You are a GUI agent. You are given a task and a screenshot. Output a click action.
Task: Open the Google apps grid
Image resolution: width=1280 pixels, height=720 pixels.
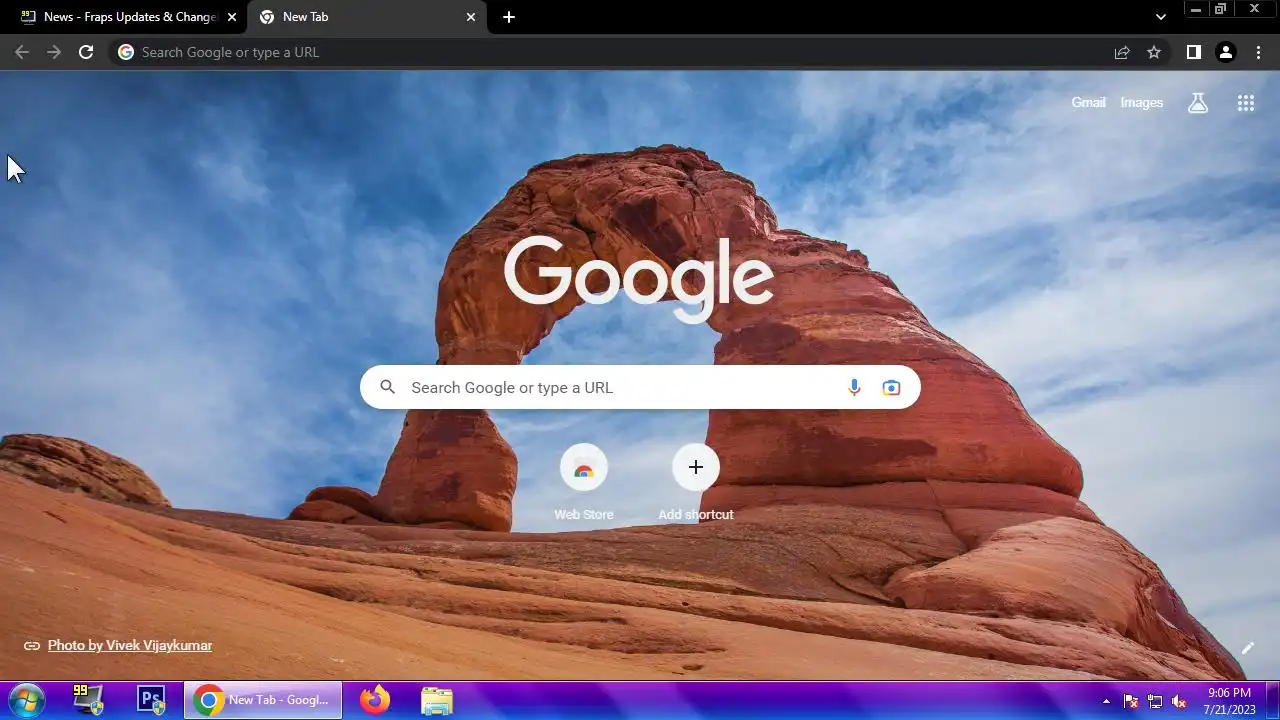point(1246,103)
